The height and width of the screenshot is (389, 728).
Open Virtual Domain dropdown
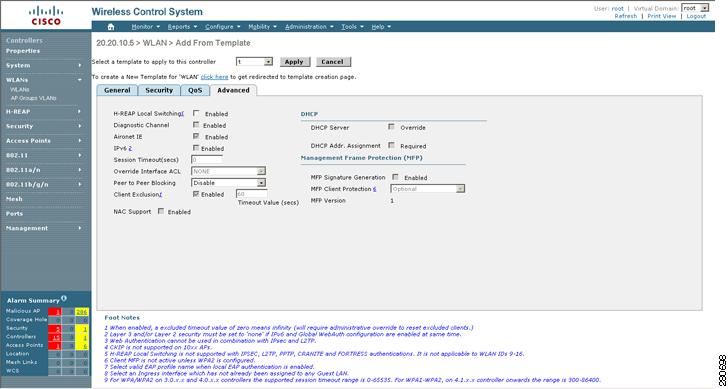(x=696, y=8)
